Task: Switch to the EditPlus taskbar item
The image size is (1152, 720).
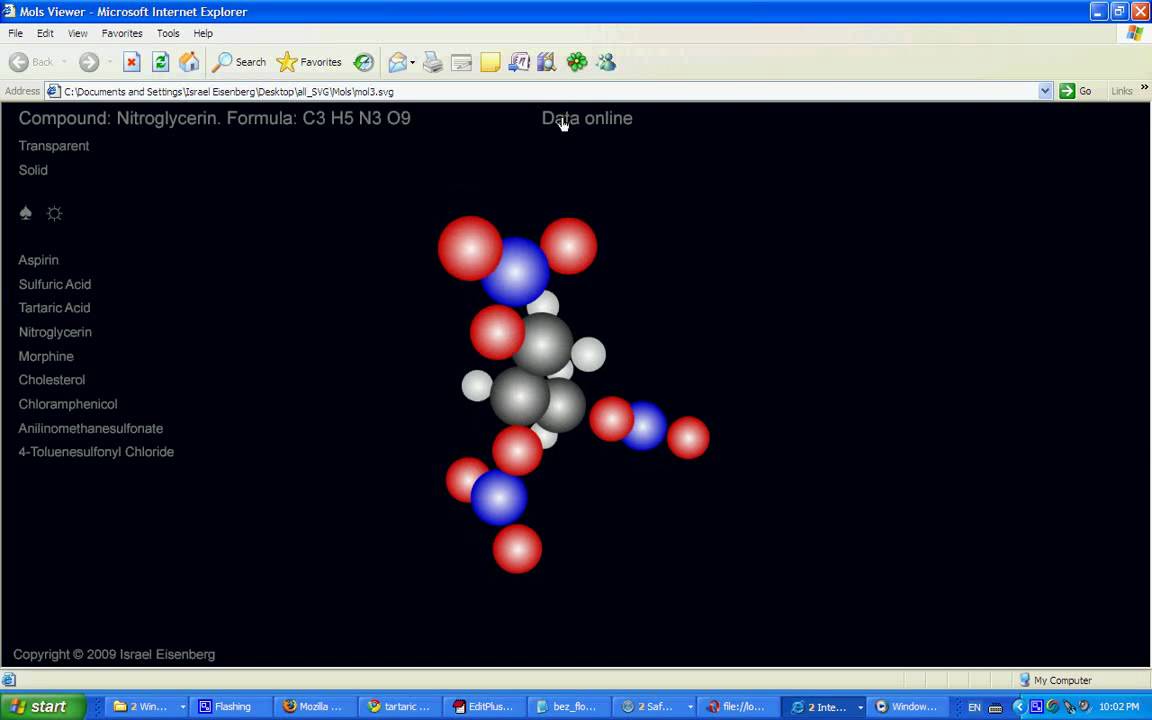Action: [x=486, y=707]
